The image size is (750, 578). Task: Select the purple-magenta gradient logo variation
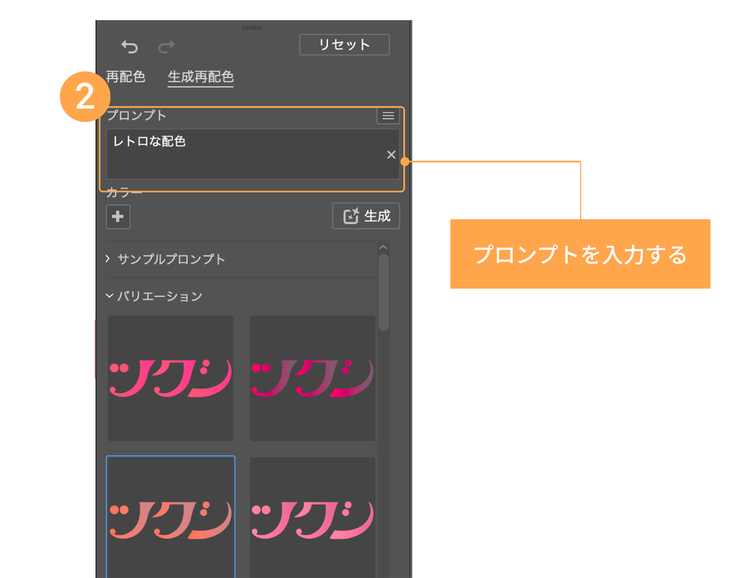click(312, 378)
